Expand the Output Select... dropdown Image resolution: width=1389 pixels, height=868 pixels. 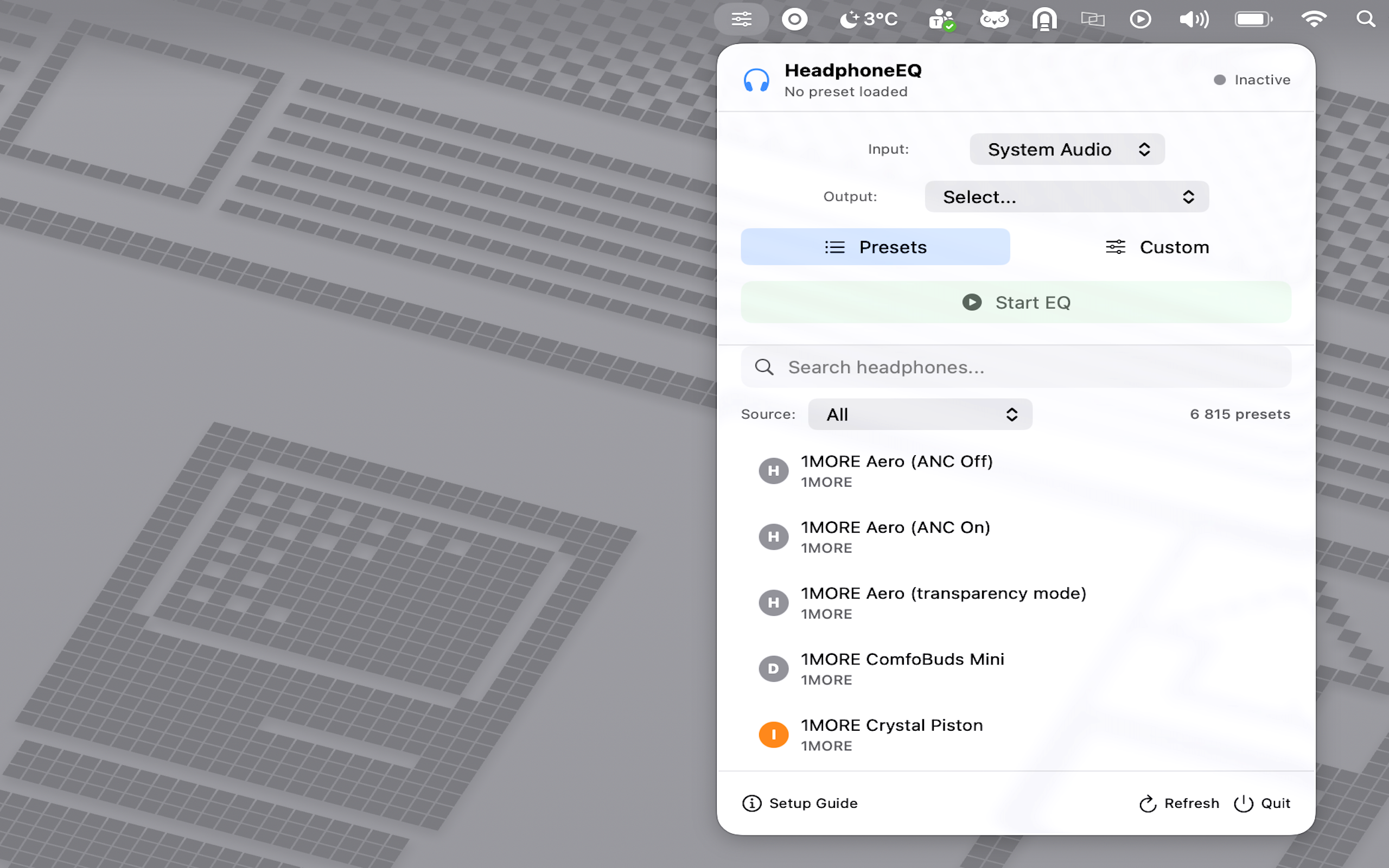[x=1067, y=197]
